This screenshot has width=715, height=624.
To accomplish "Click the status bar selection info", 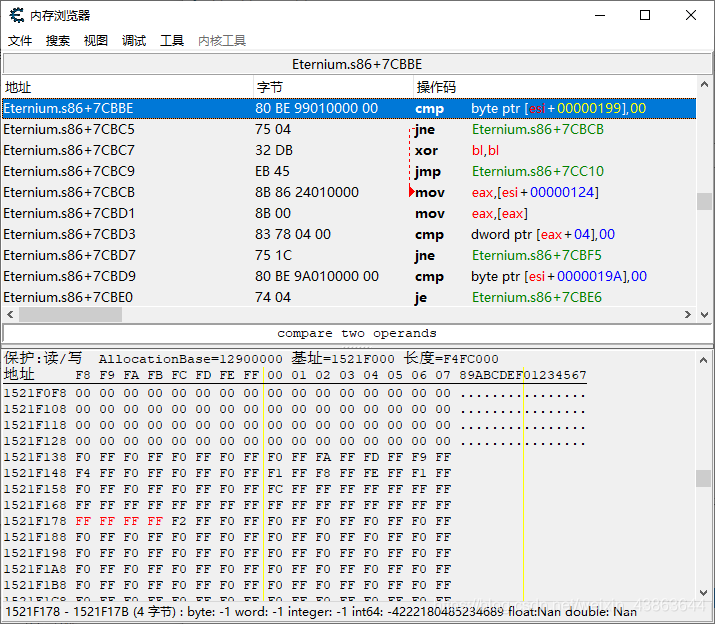I will (x=321, y=612).
